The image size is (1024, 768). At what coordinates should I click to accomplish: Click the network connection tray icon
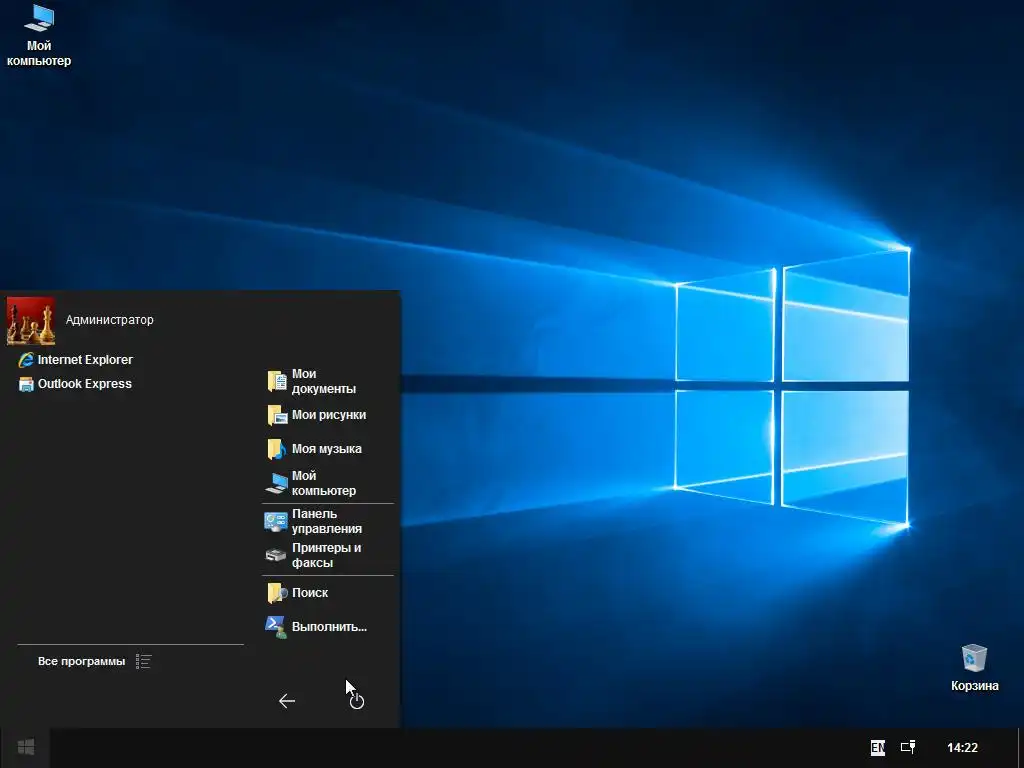click(908, 747)
